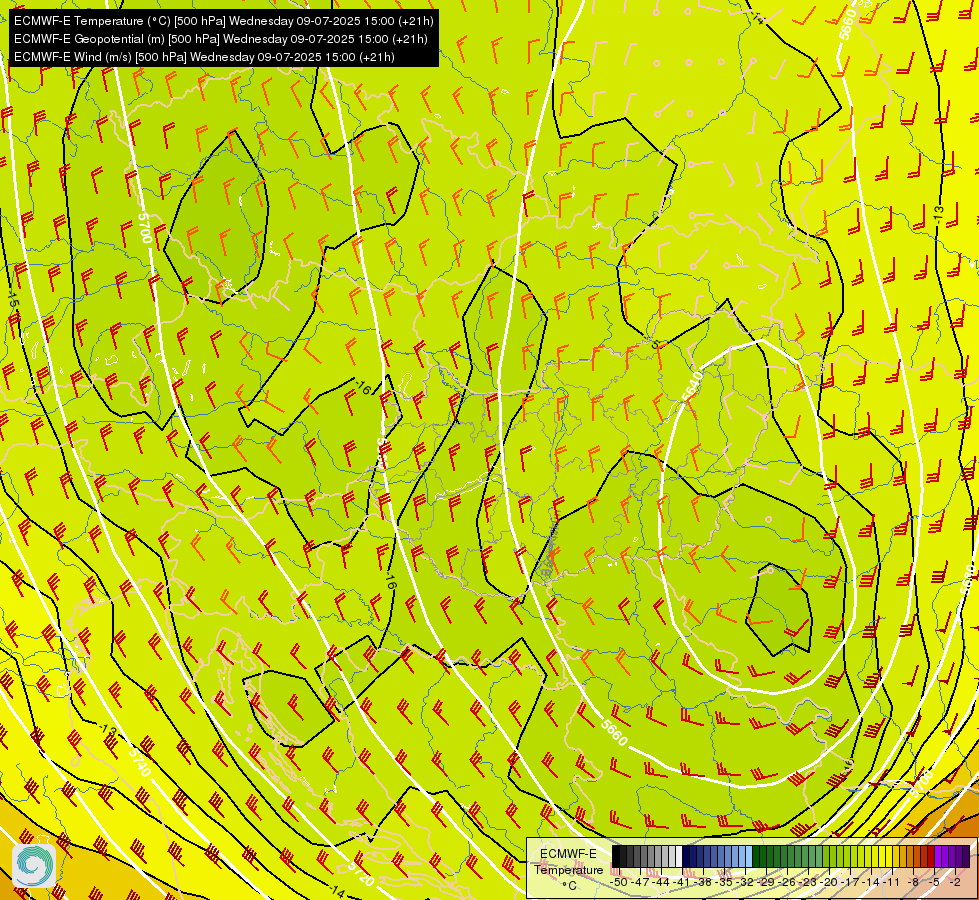
Task: Click the -29 legend value
Action: pyautogui.click(x=767, y=882)
